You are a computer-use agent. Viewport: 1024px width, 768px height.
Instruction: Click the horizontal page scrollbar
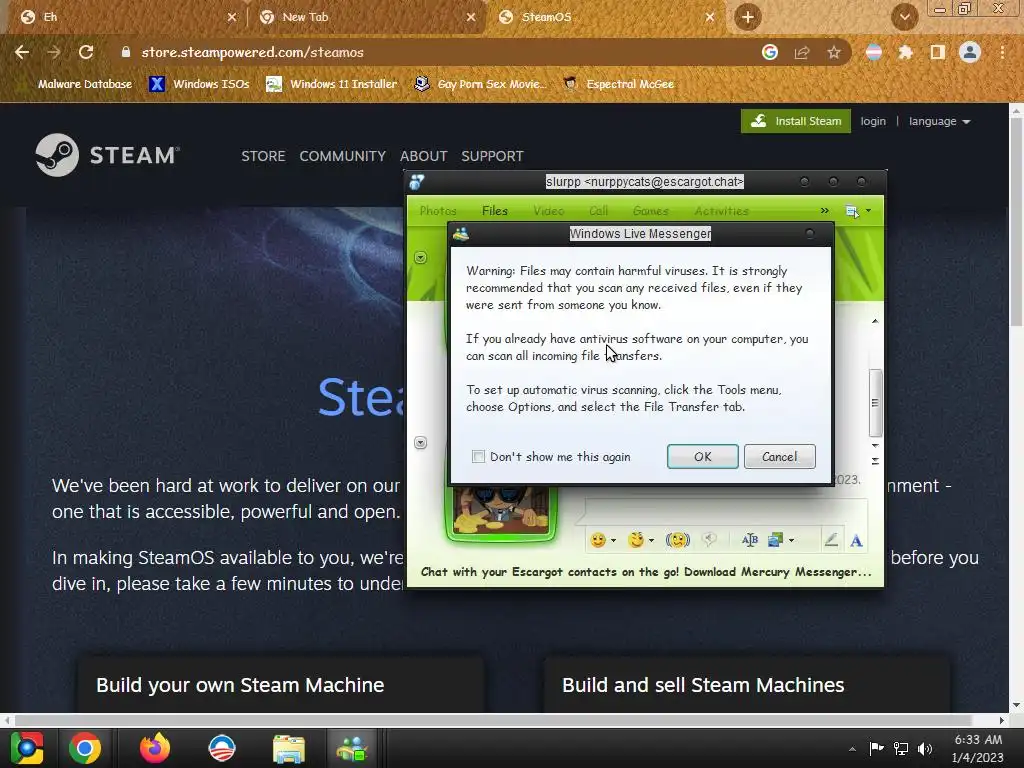pos(493,720)
